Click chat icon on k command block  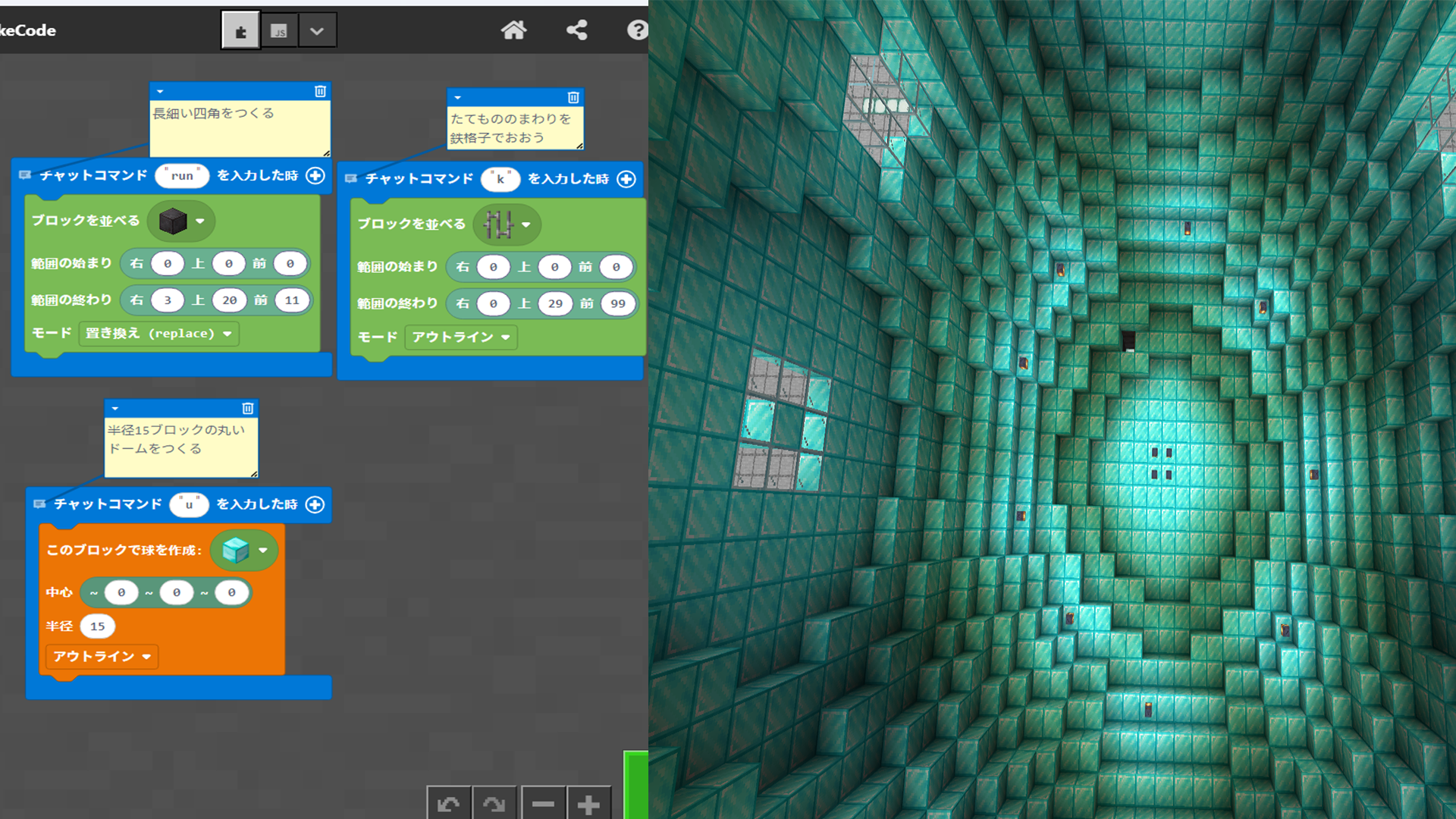tap(351, 179)
